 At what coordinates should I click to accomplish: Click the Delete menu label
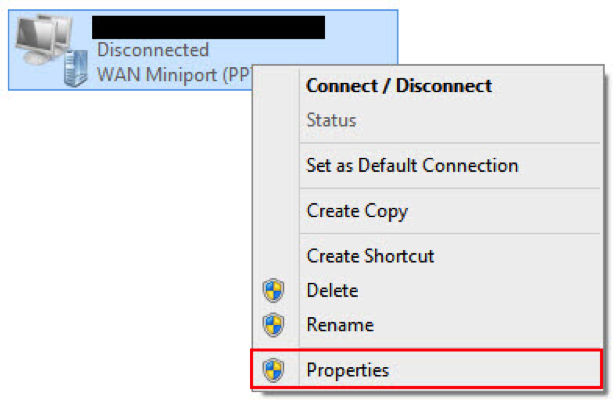(x=332, y=291)
